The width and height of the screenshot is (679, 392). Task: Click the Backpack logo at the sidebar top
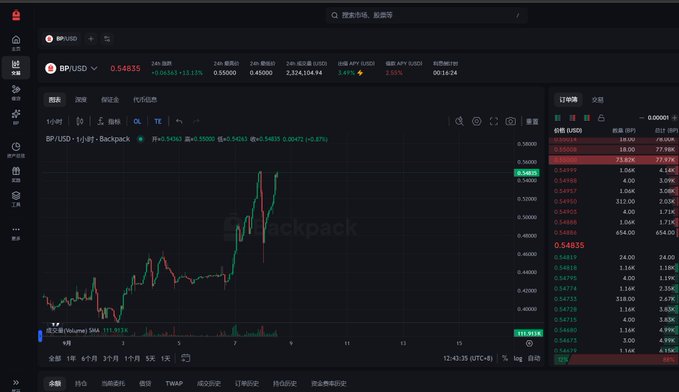pos(16,16)
